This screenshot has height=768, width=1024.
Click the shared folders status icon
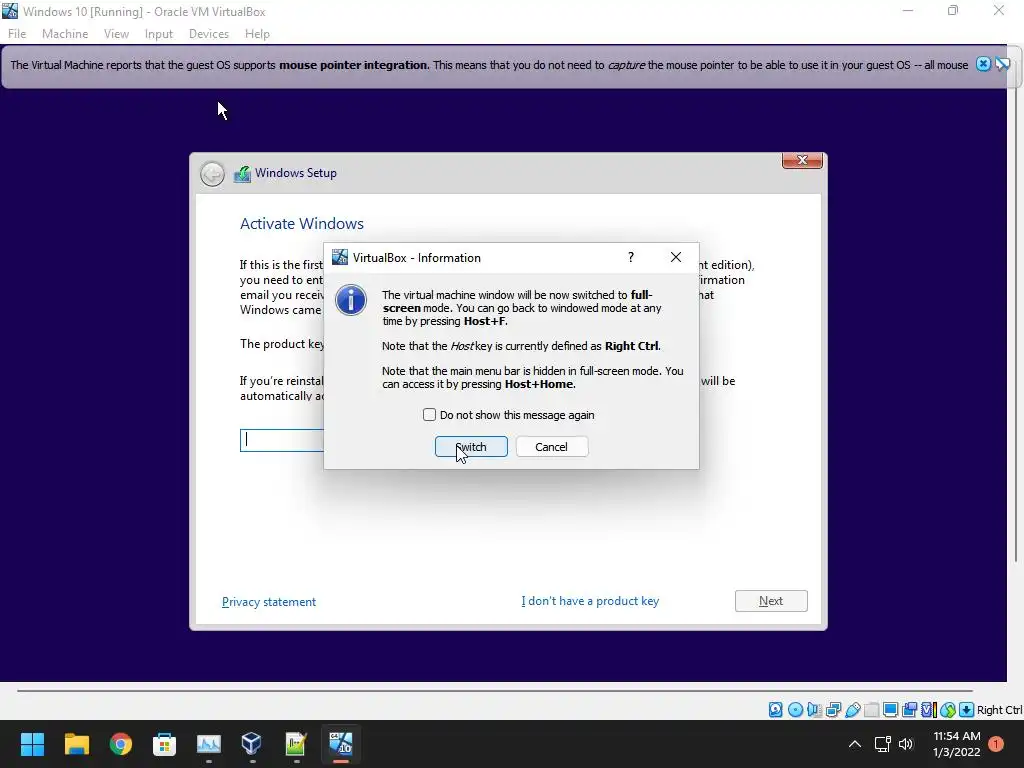pos(871,709)
